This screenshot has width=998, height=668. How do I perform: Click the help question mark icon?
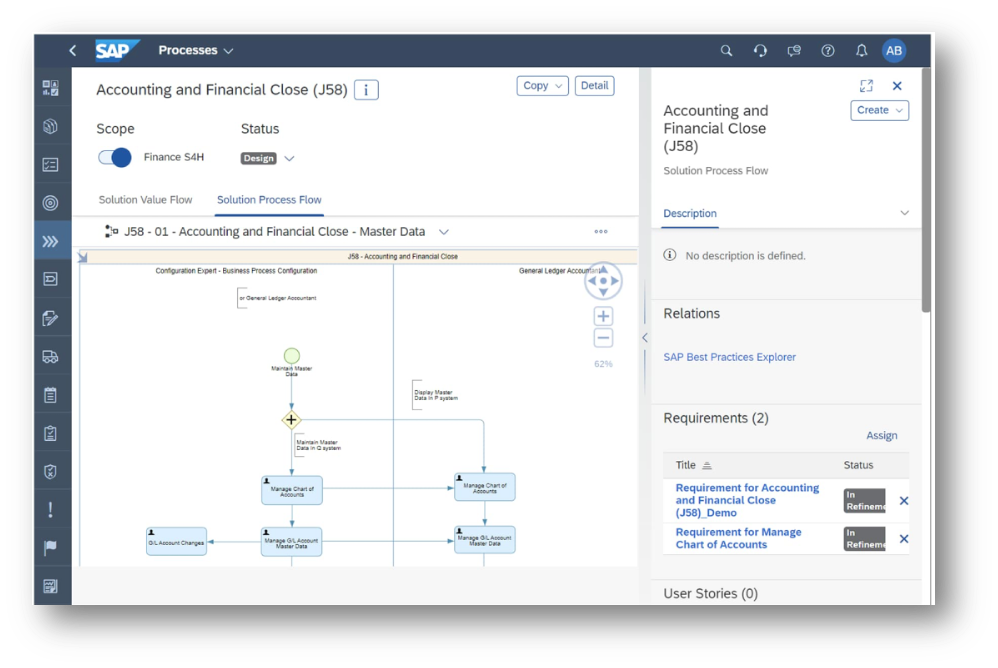[828, 51]
